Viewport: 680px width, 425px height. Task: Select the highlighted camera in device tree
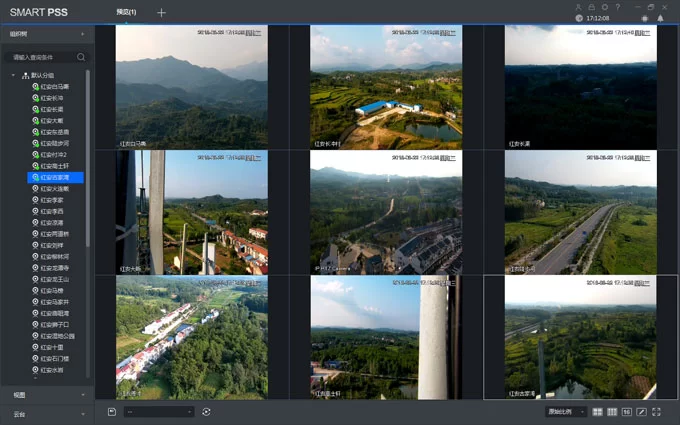coord(56,177)
